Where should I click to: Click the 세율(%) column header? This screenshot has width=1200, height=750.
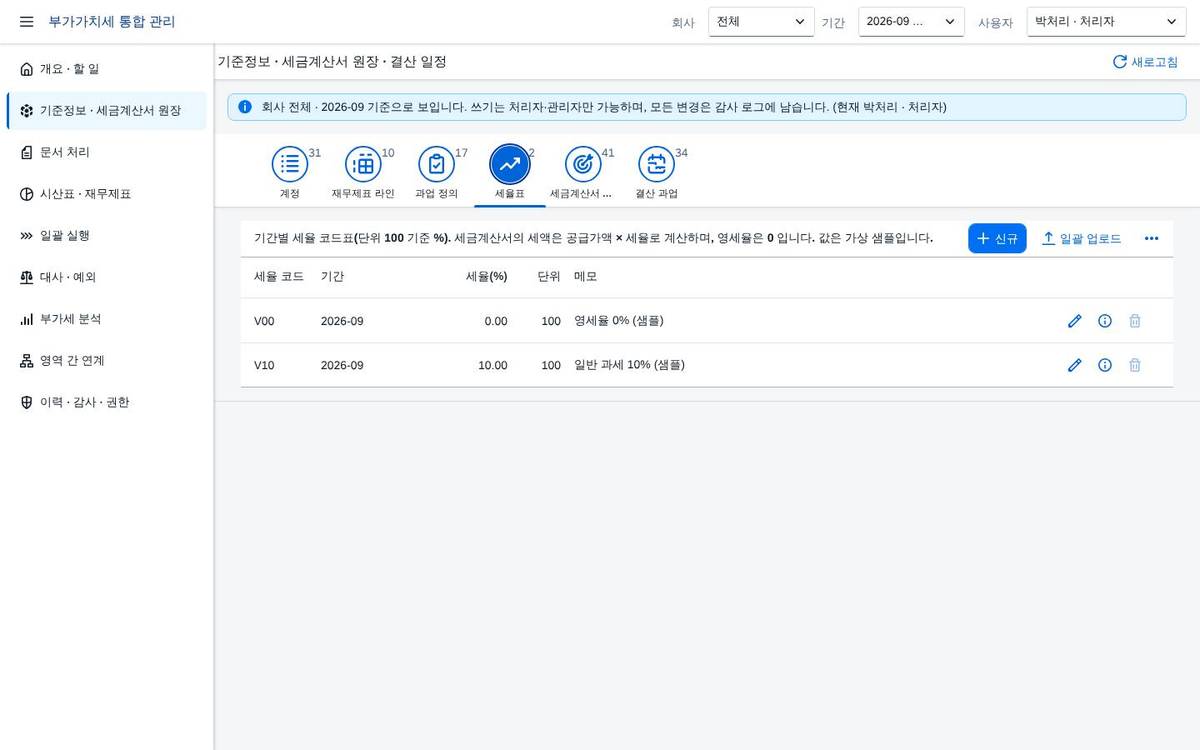click(486, 276)
